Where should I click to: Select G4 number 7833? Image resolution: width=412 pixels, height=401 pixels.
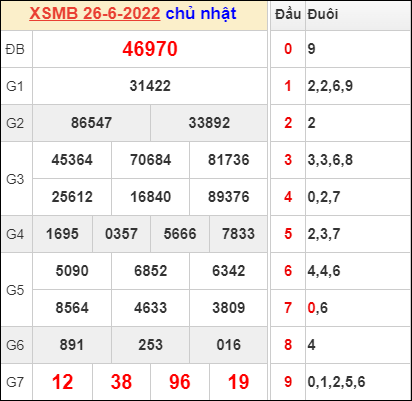239,234
